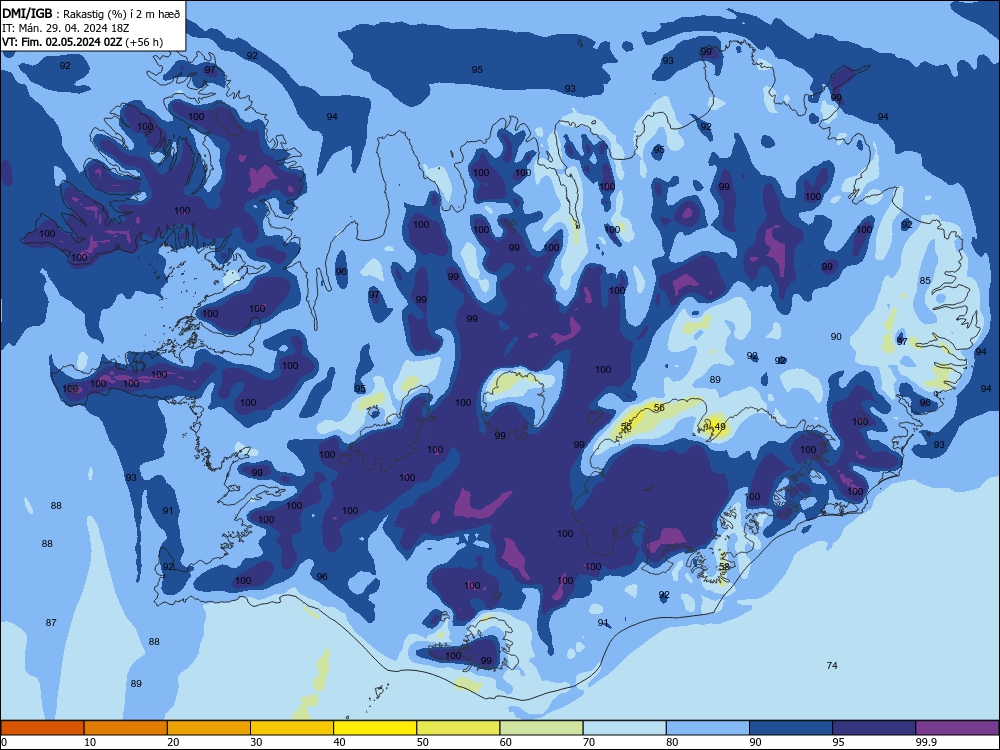Click the map value "74" over the sea

[x=832, y=665]
